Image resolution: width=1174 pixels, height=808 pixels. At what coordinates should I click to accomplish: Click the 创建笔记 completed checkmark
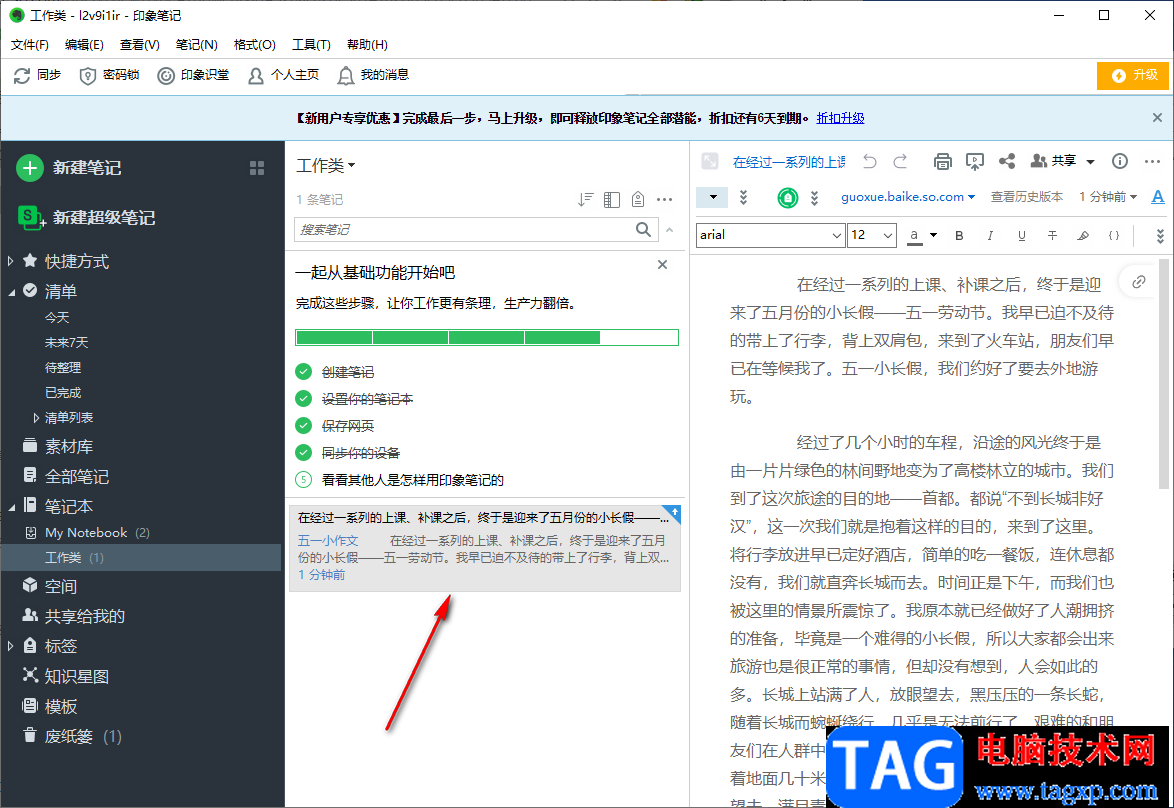[x=303, y=371]
